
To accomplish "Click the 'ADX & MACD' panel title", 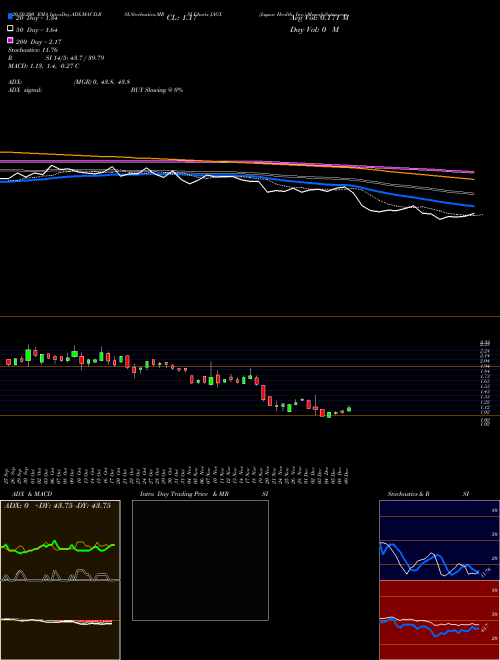I will (x=32, y=494).
